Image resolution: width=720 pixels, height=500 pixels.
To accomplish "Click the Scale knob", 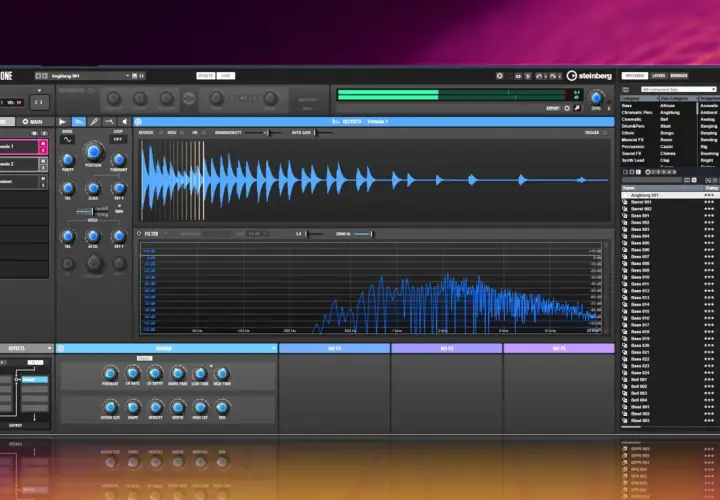I will pyautogui.click(x=93, y=188).
